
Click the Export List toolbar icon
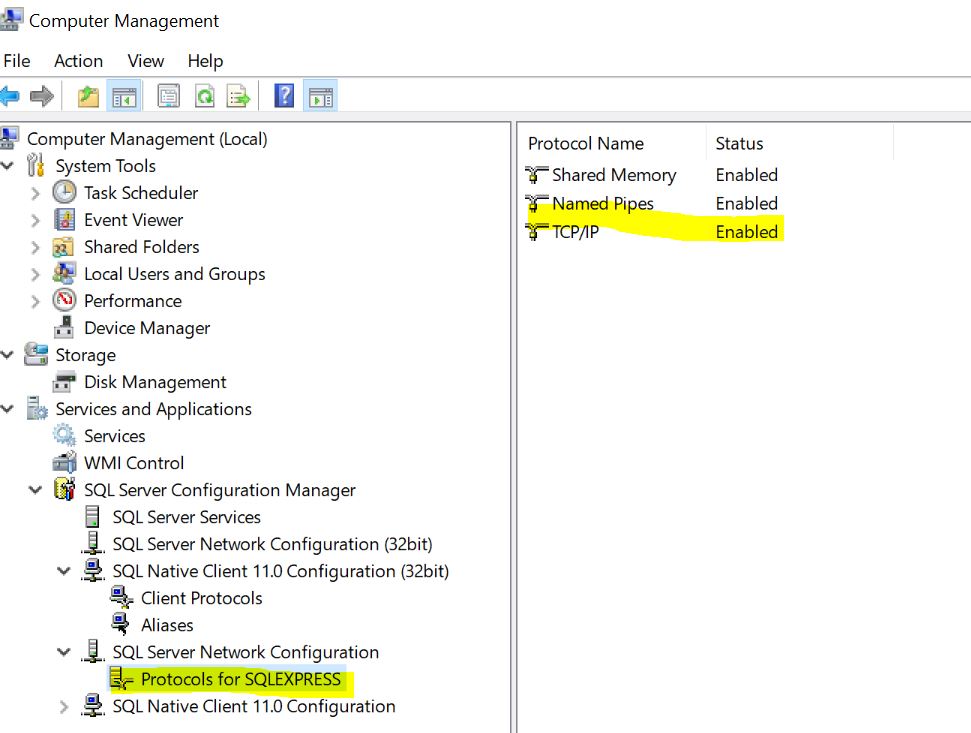click(x=238, y=95)
